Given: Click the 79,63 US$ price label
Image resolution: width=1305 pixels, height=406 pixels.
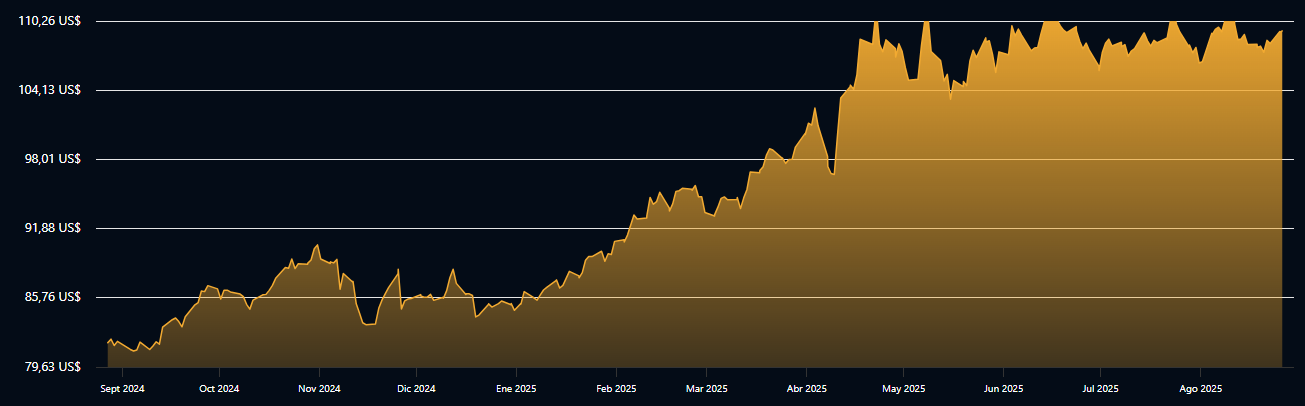Looking at the screenshot, I should (x=52, y=366).
